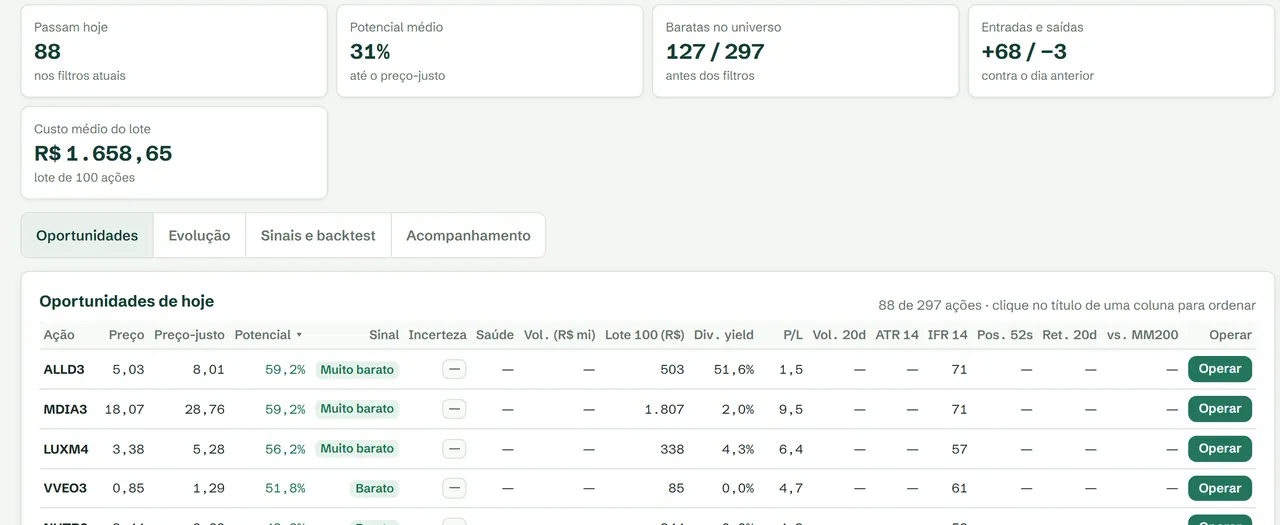Click Operar button for MDIA3
Screen dimensions: 1280x525
coord(1220,409)
